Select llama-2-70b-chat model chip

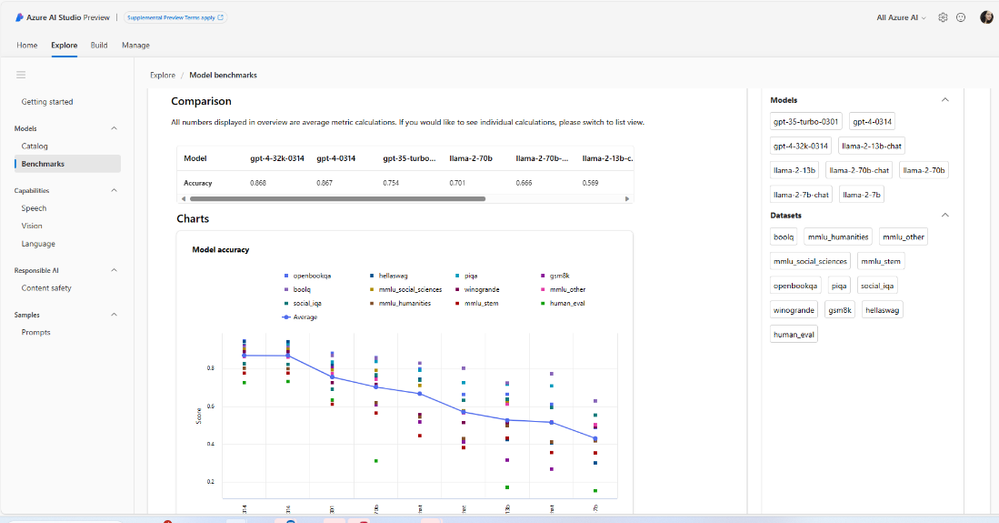(x=859, y=170)
